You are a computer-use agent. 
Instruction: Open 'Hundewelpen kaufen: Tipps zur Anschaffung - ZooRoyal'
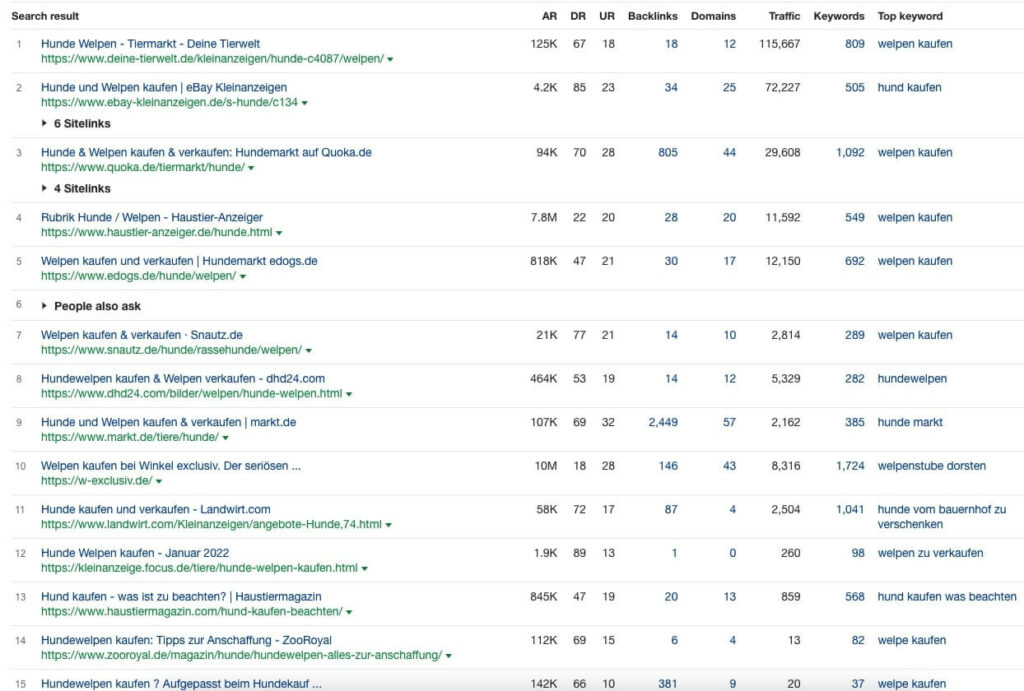click(x=186, y=640)
